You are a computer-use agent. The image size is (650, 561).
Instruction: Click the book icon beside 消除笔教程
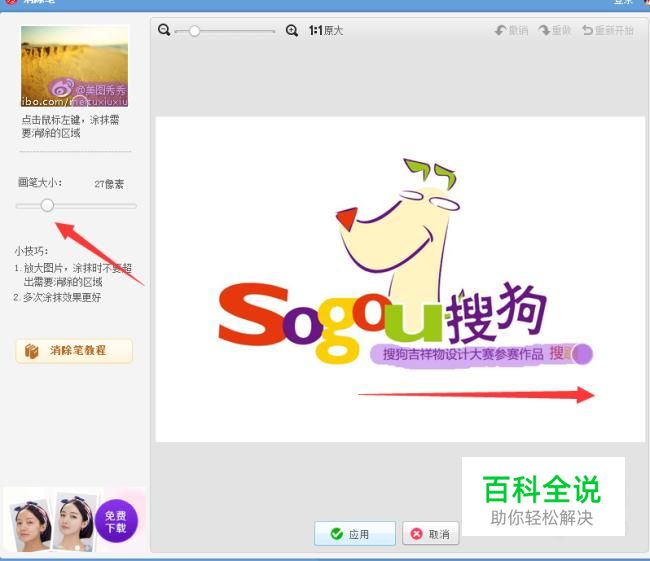coord(32,351)
